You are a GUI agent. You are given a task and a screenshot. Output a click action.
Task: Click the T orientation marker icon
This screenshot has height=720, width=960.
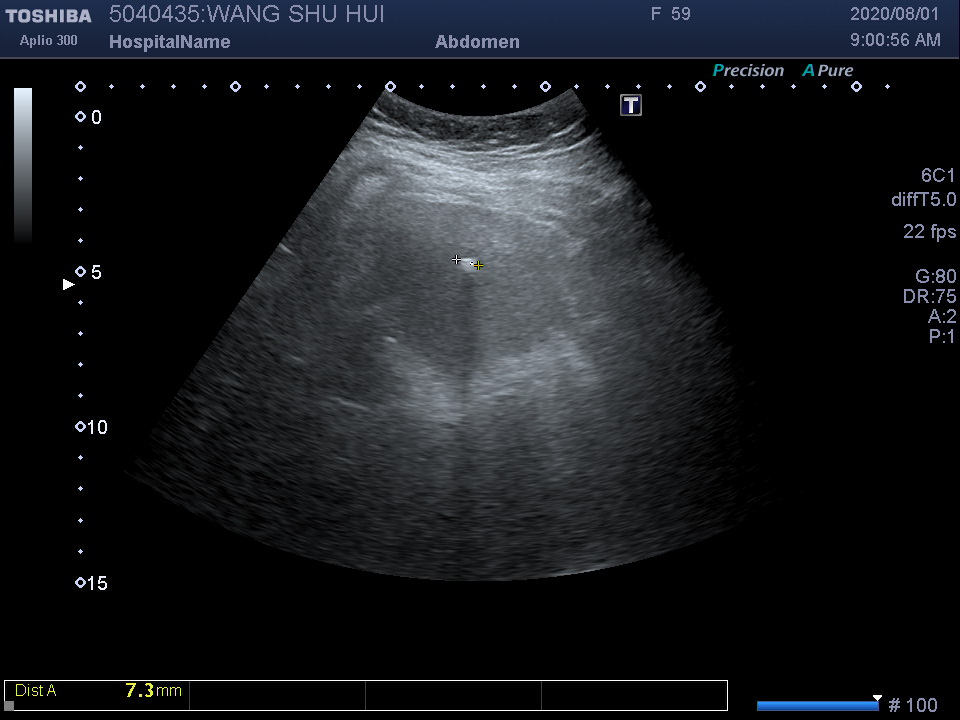[631, 105]
